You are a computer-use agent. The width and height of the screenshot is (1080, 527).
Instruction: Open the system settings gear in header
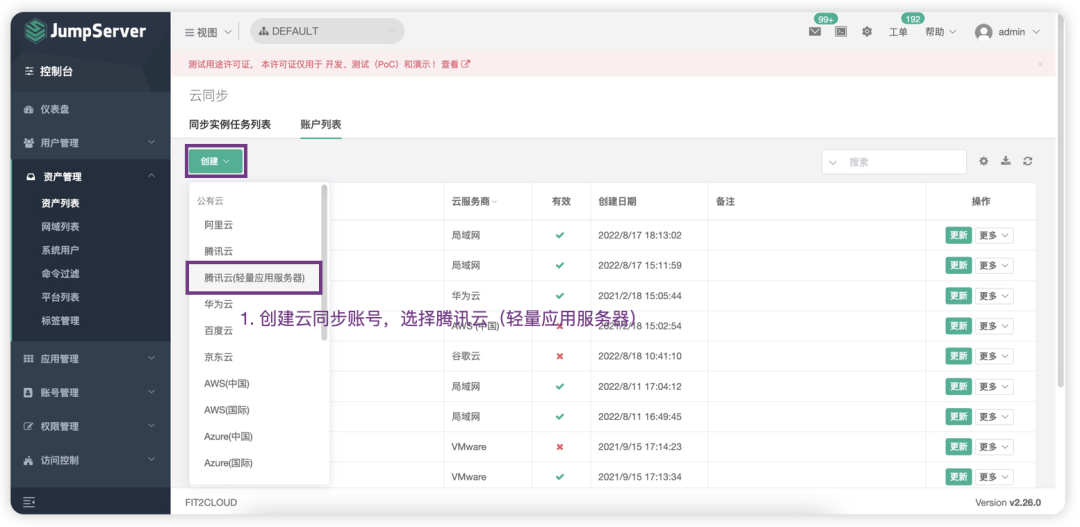(867, 32)
